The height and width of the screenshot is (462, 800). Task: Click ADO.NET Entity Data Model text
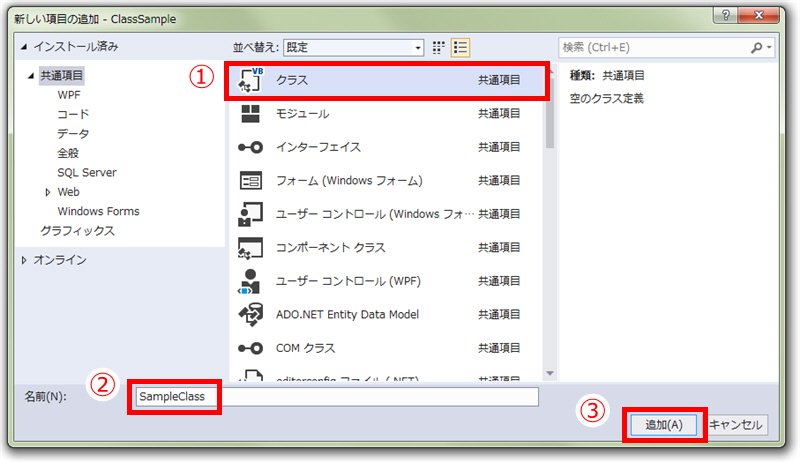pos(347,315)
